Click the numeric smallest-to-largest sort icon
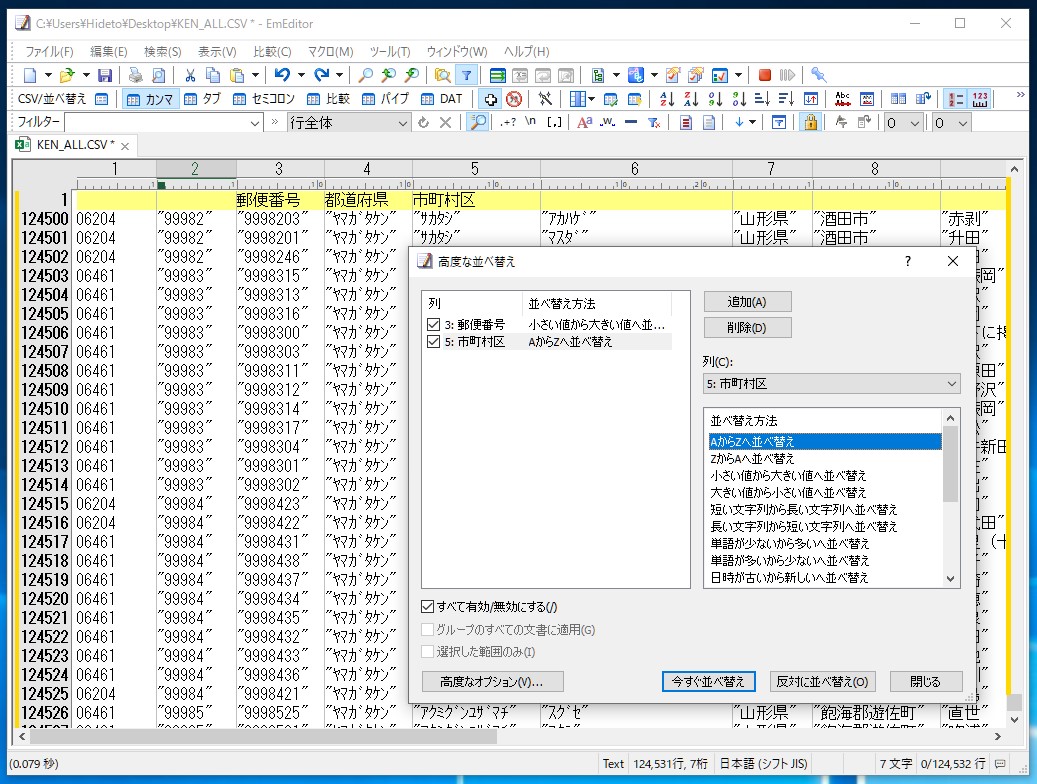Image resolution: width=1037 pixels, height=784 pixels. point(716,99)
